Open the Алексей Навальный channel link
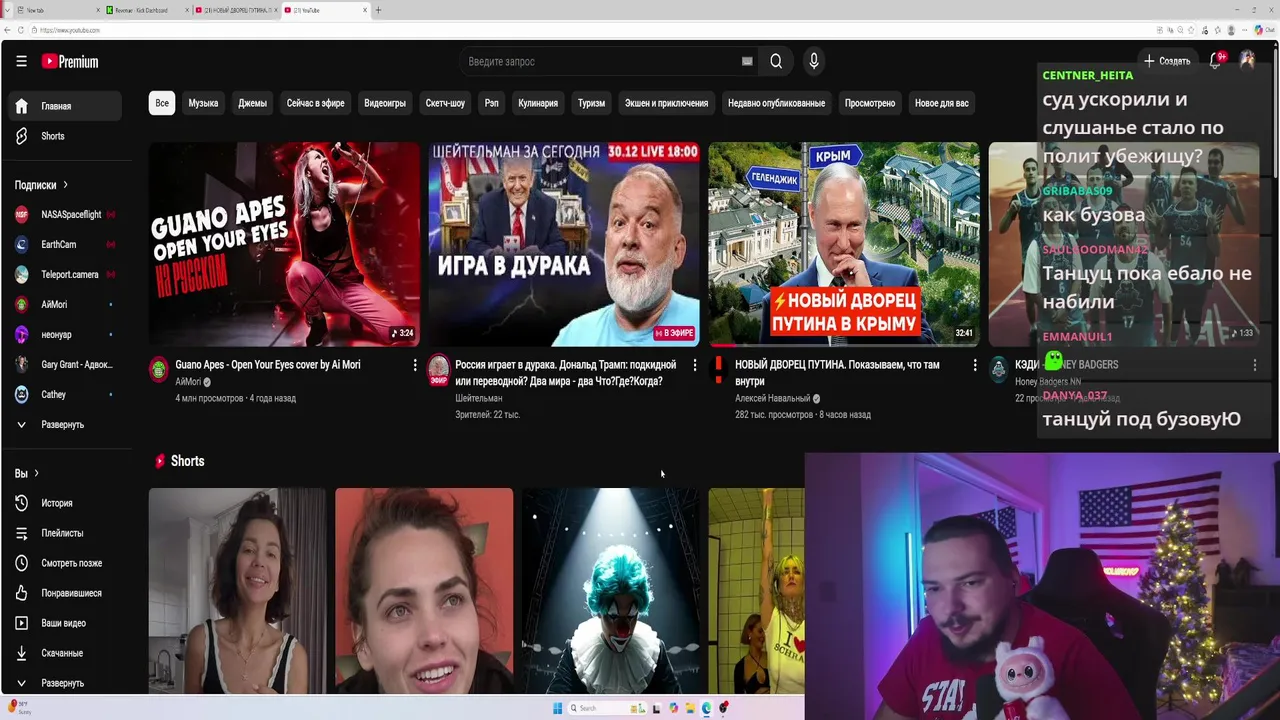This screenshot has height=720, width=1280. [772, 398]
